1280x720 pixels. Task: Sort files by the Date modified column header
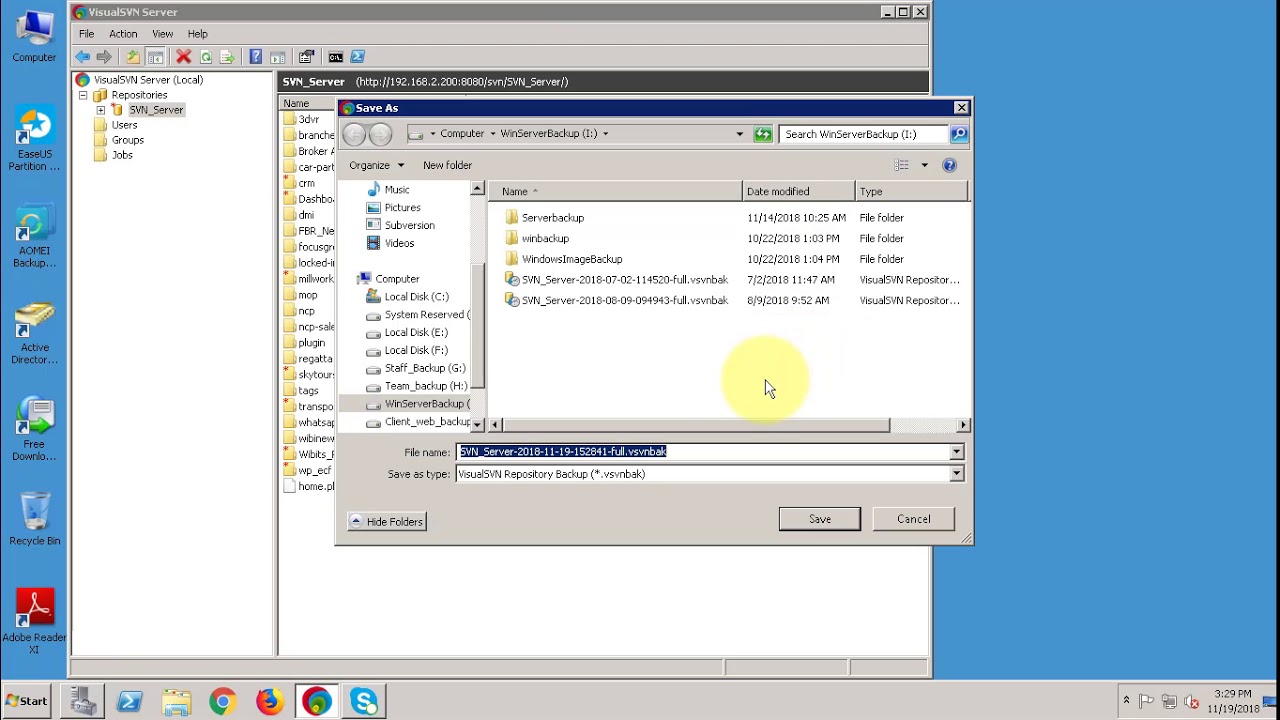click(x=799, y=191)
